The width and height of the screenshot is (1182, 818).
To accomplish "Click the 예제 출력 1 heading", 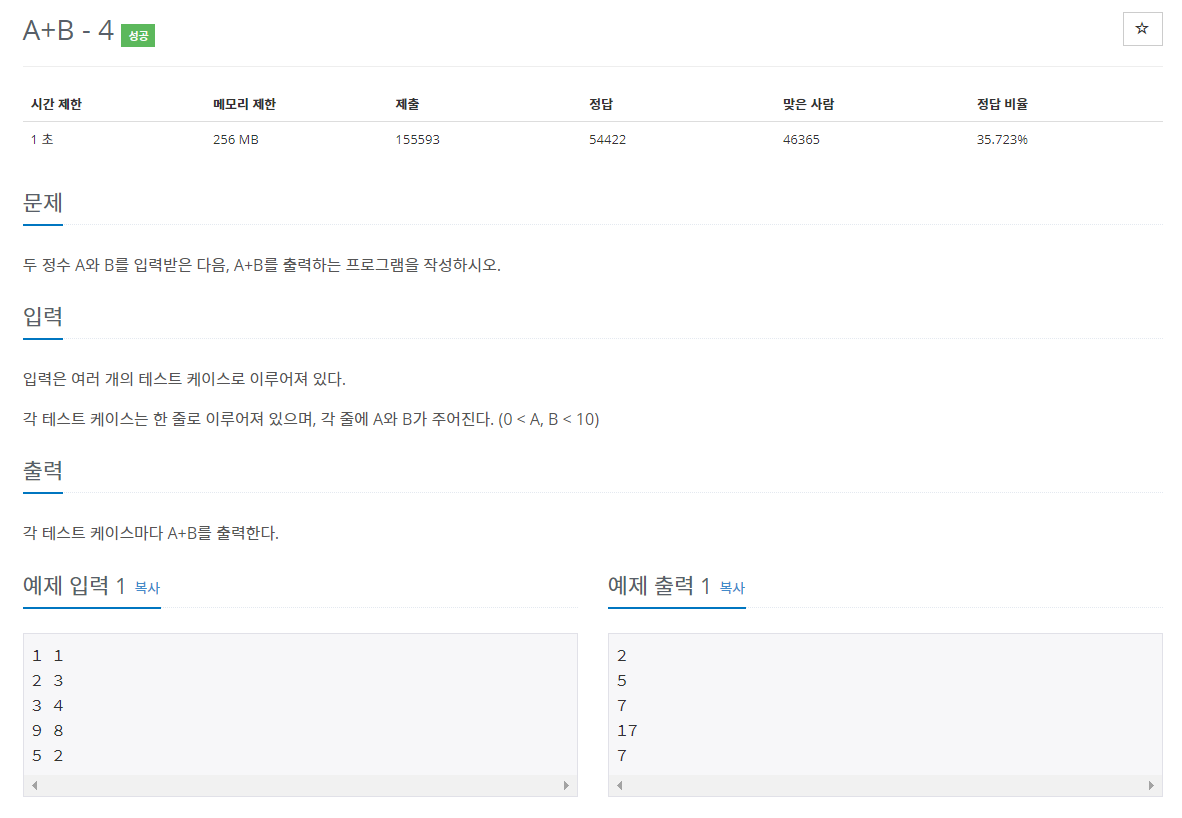I will (x=660, y=585).
